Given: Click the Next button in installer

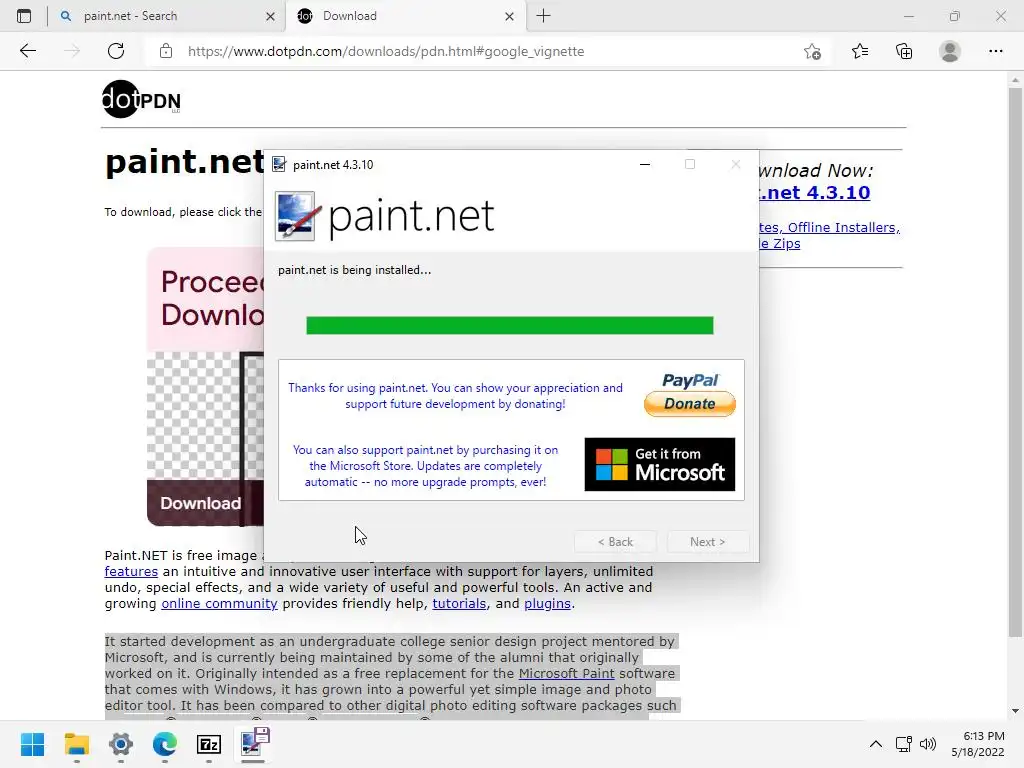Looking at the screenshot, I should [707, 542].
